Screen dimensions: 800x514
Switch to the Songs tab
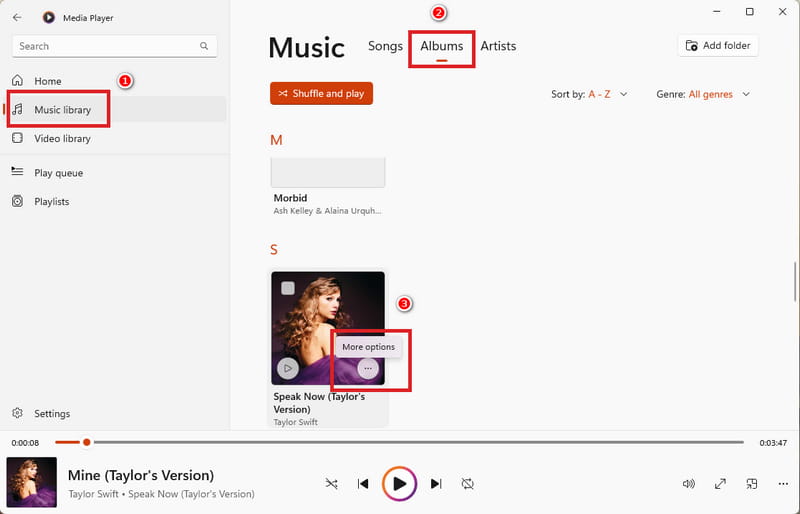(385, 46)
